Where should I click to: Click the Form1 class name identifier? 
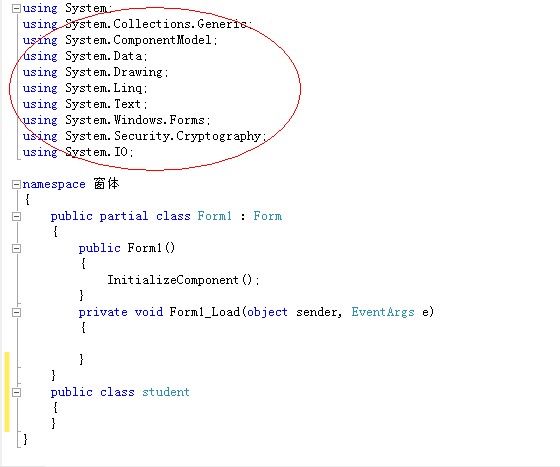coord(214,216)
